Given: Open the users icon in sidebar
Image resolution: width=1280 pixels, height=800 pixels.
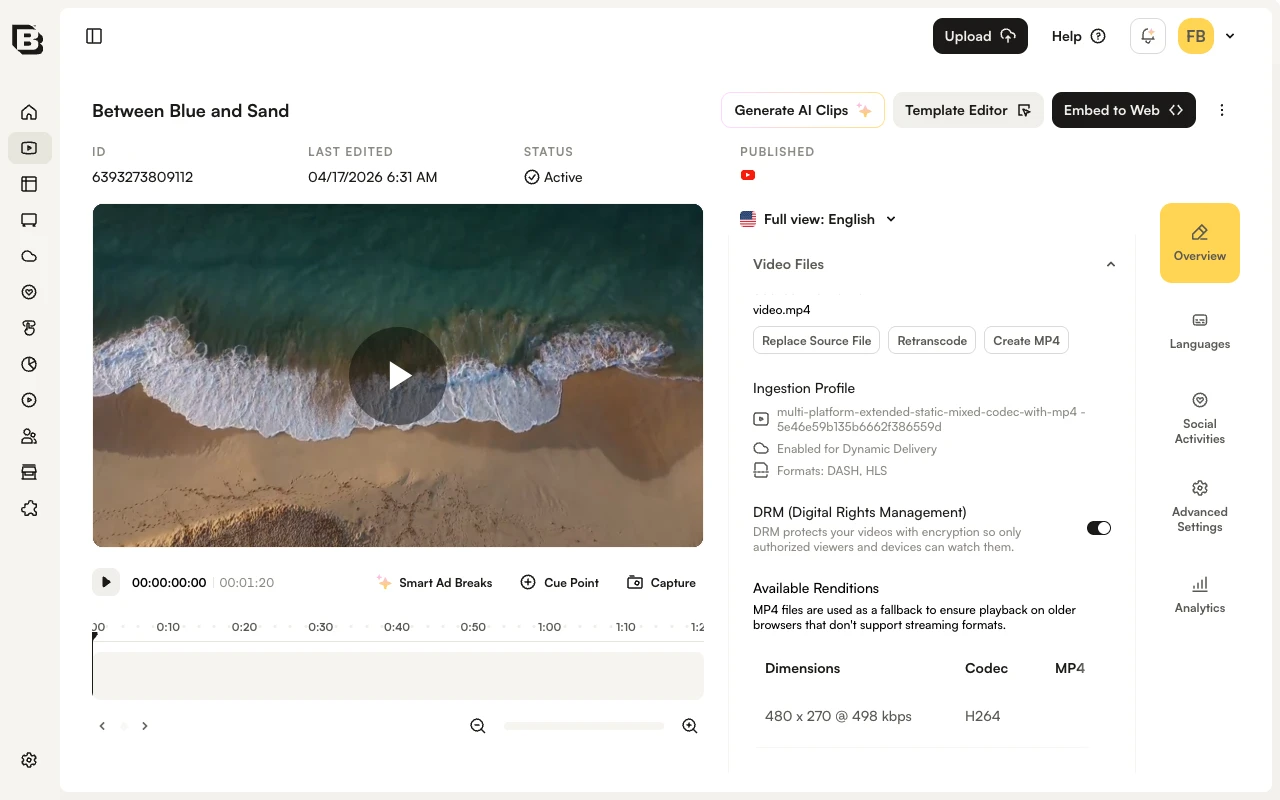Looking at the screenshot, I should (29, 436).
